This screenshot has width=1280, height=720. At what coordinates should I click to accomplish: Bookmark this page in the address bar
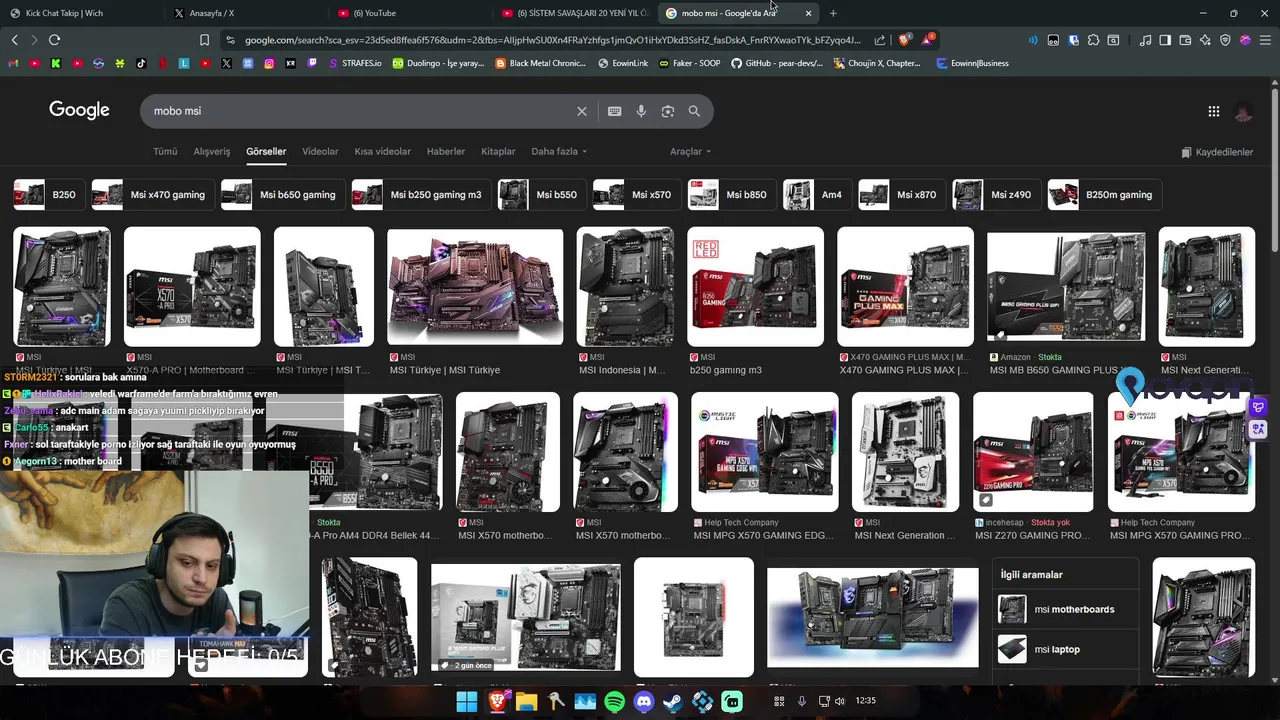[x=204, y=40]
